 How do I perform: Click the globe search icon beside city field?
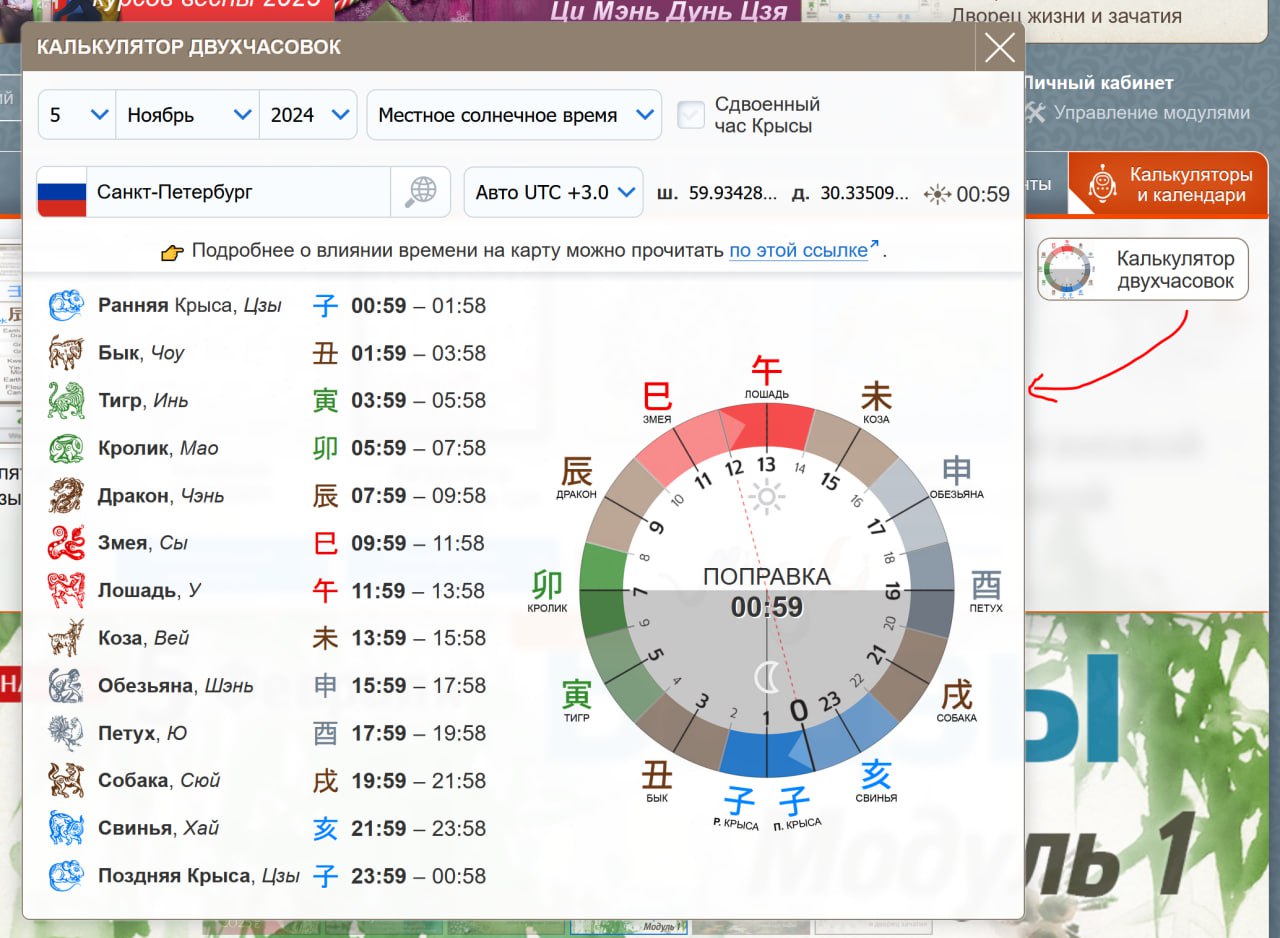(x=420, y=192)
